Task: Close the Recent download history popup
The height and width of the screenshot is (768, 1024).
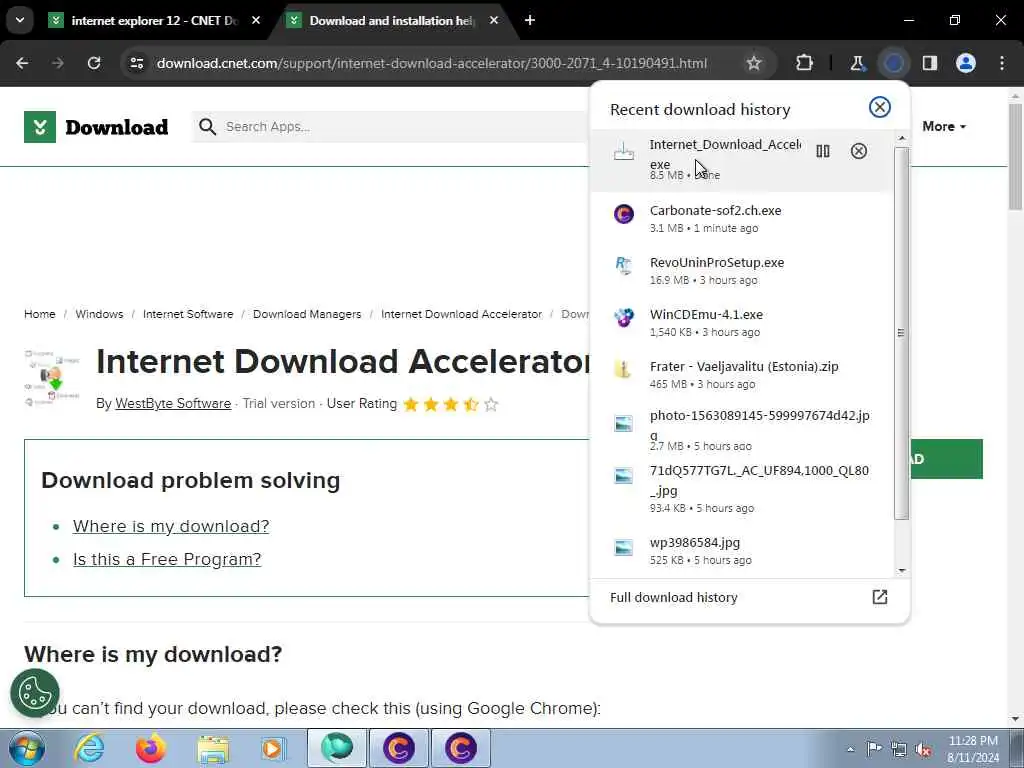Action: point(880,107)
